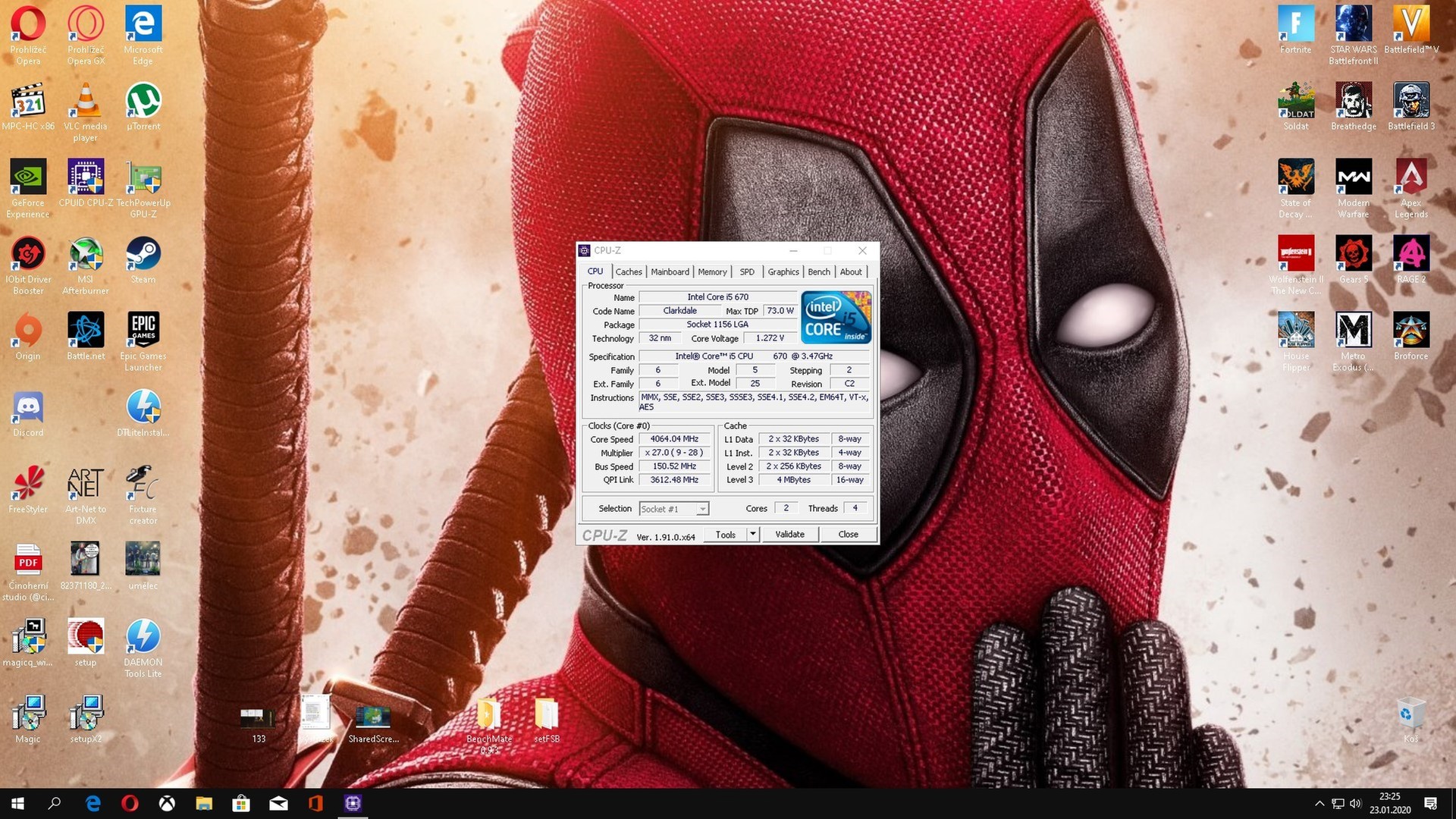Open the Windows Start menu
This screenshot has height=819, width=1456.
[17, 804]
